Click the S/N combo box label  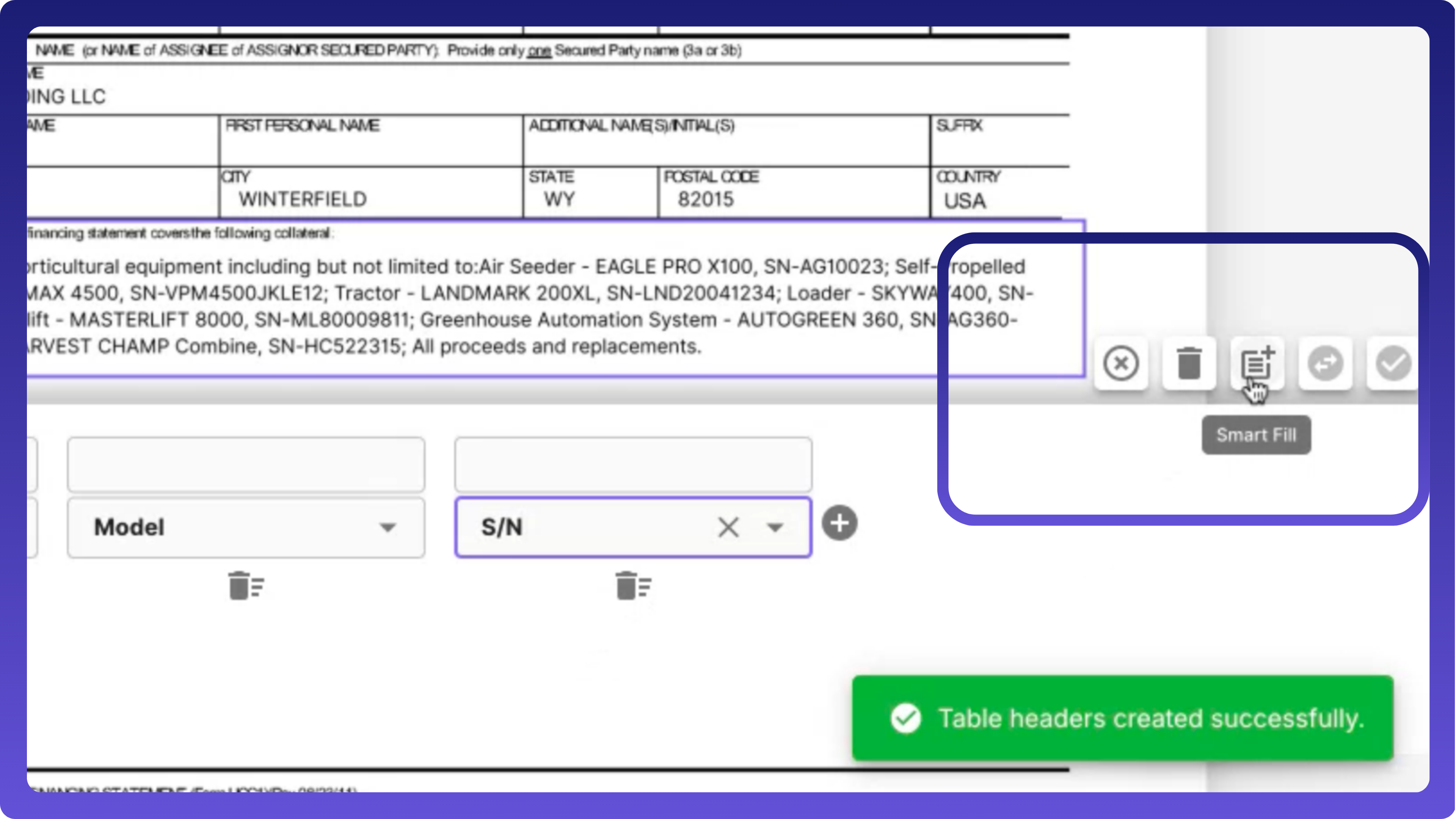[x=502, y=527]
